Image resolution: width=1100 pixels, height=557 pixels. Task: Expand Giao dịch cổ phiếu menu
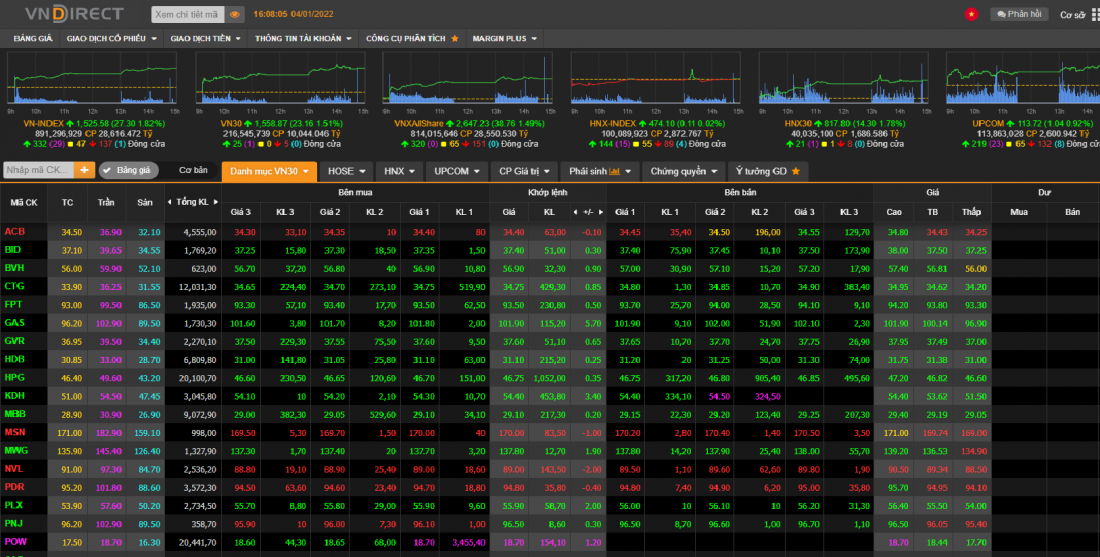[x=112, y=39]
